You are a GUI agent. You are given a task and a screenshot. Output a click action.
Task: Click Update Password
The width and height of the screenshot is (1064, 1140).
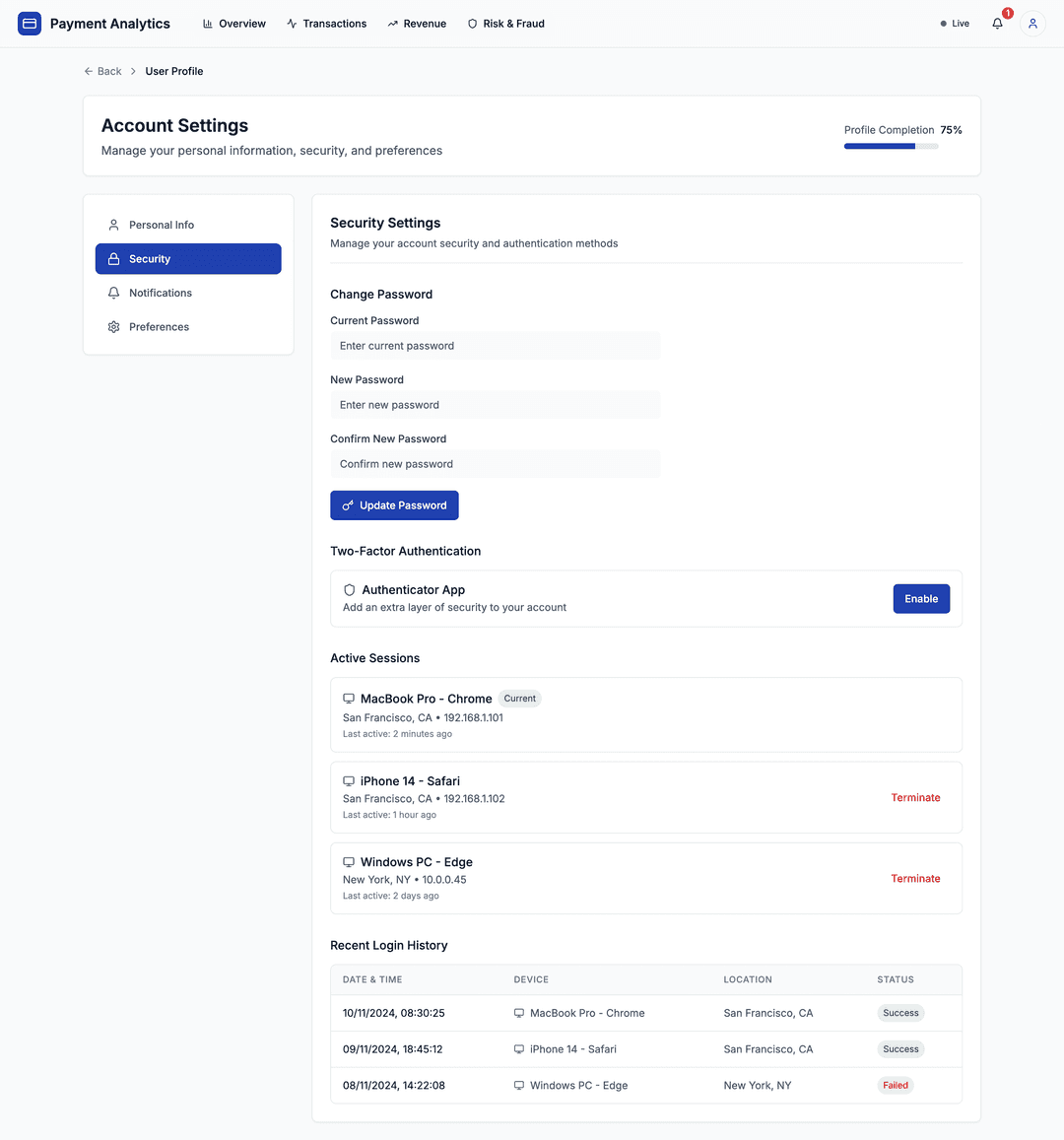[394, 504]
